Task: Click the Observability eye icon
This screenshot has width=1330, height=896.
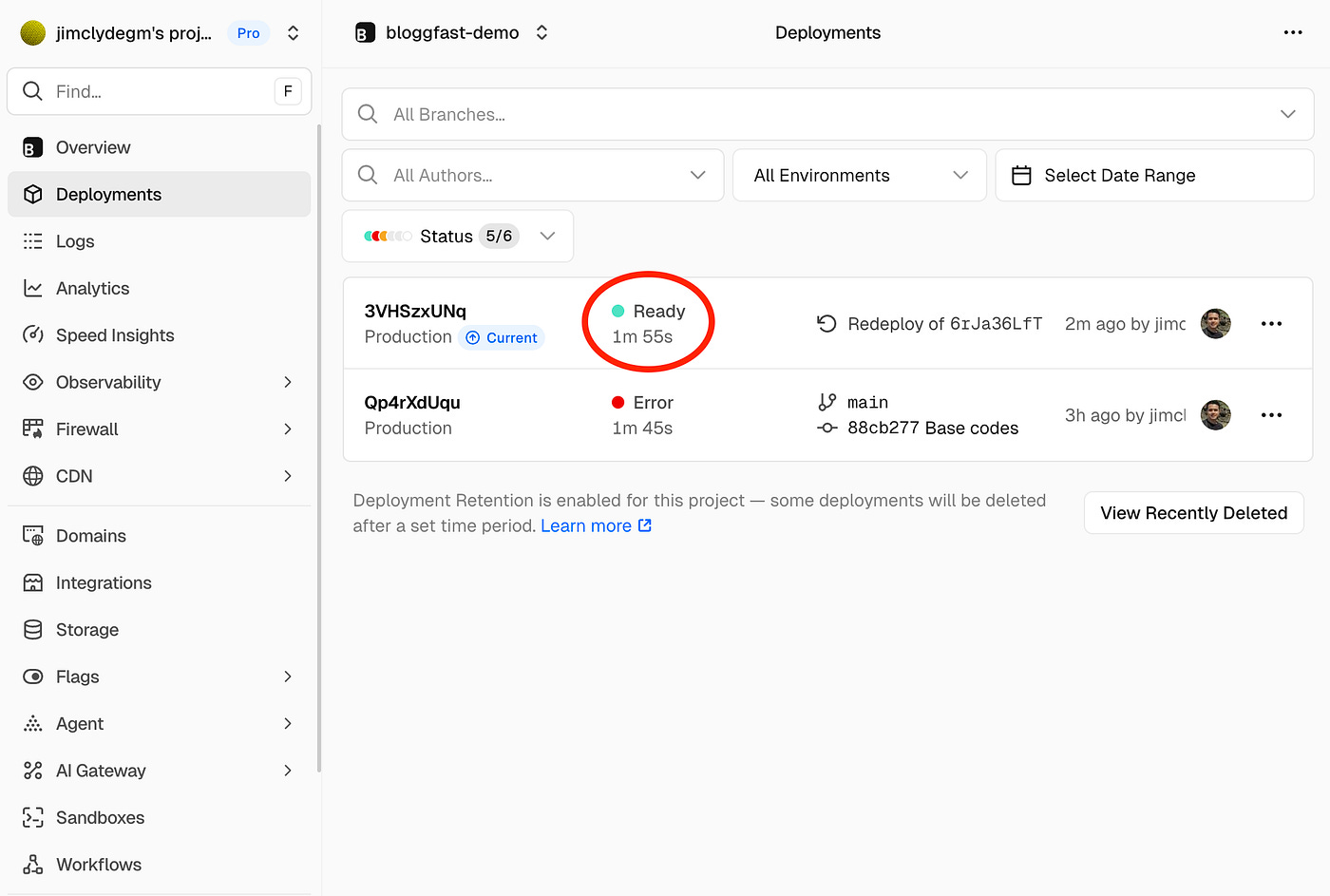Action: click(x=33, y=382)
